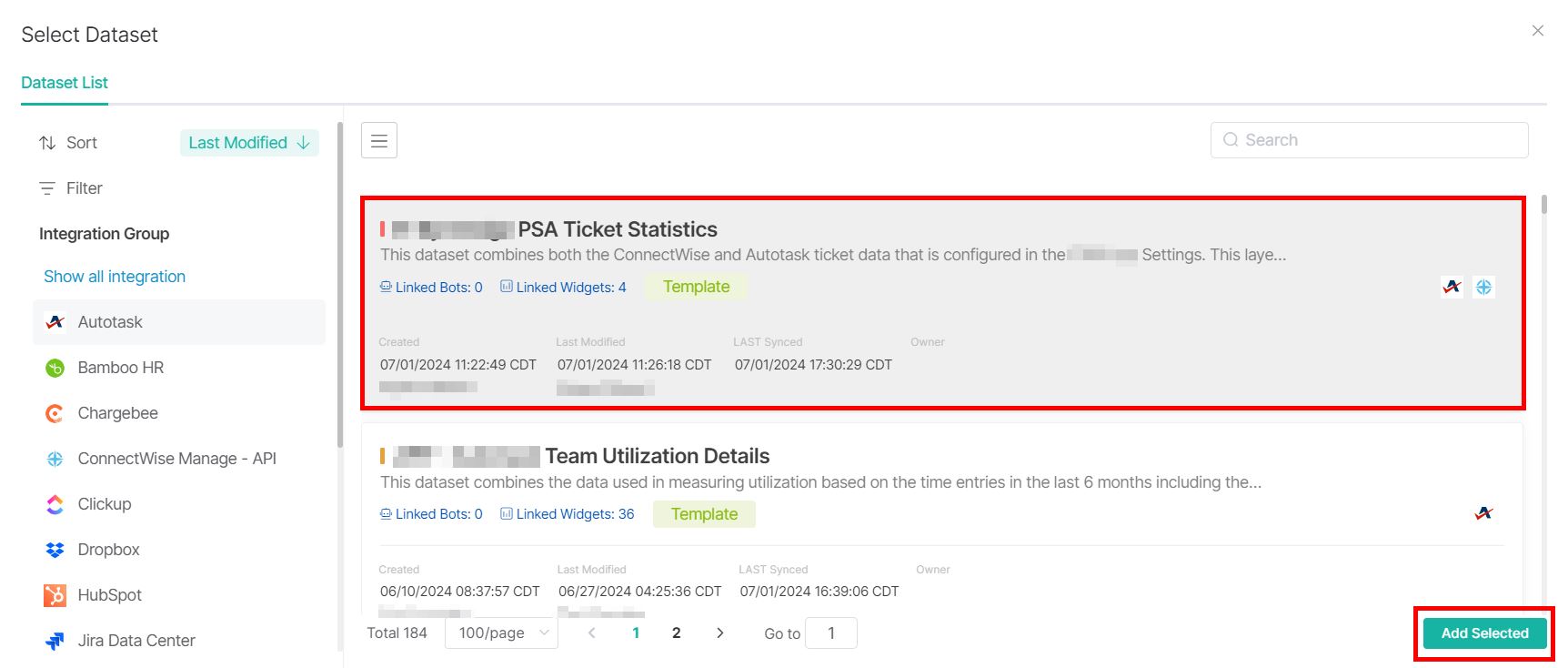Close the Select Dataset dialog
The width and height of the screenshot is (1568, 668).
(1538, 31)
